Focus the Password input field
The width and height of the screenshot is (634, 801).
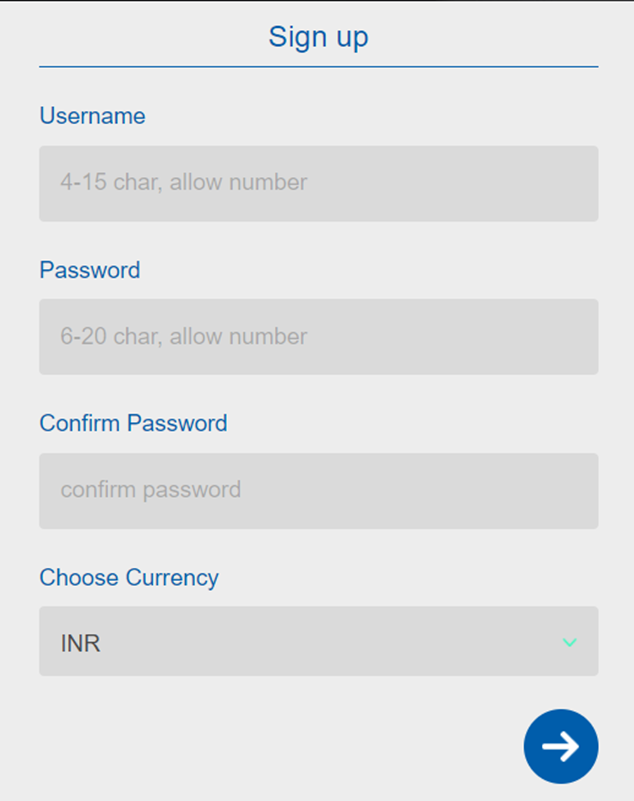pyautogui.click(x=318, y=337)
